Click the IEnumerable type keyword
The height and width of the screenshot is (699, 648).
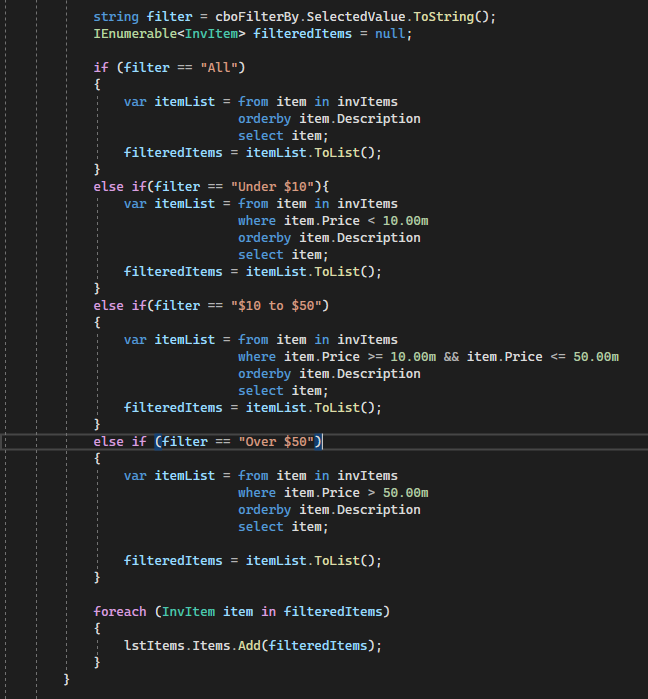click(x=135, y=34)
